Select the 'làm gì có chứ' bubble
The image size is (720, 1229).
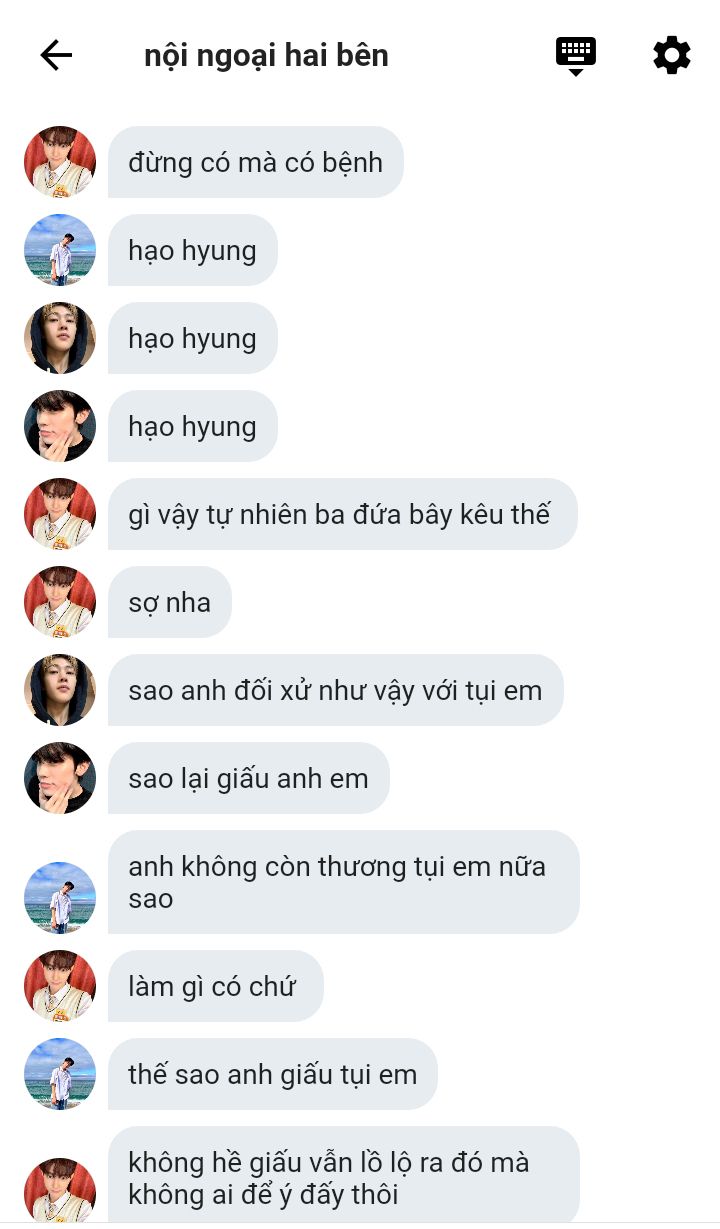(216, 986)
